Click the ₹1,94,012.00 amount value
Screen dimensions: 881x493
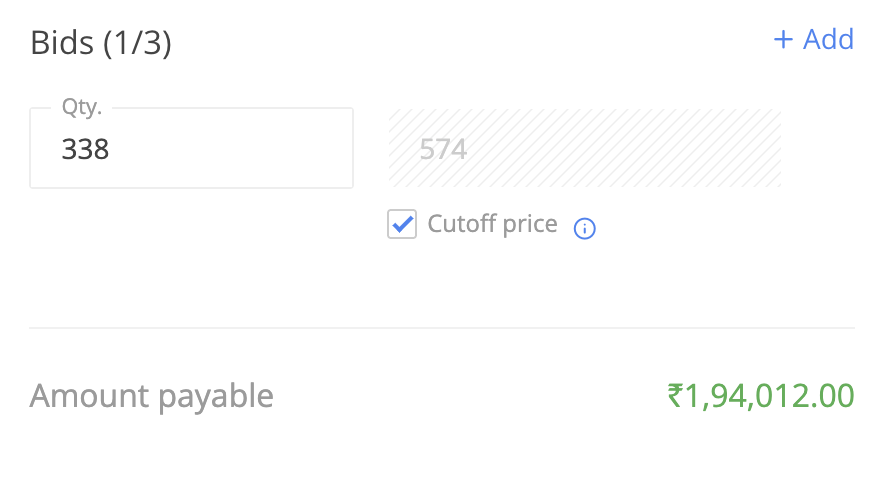coord(761,396)
